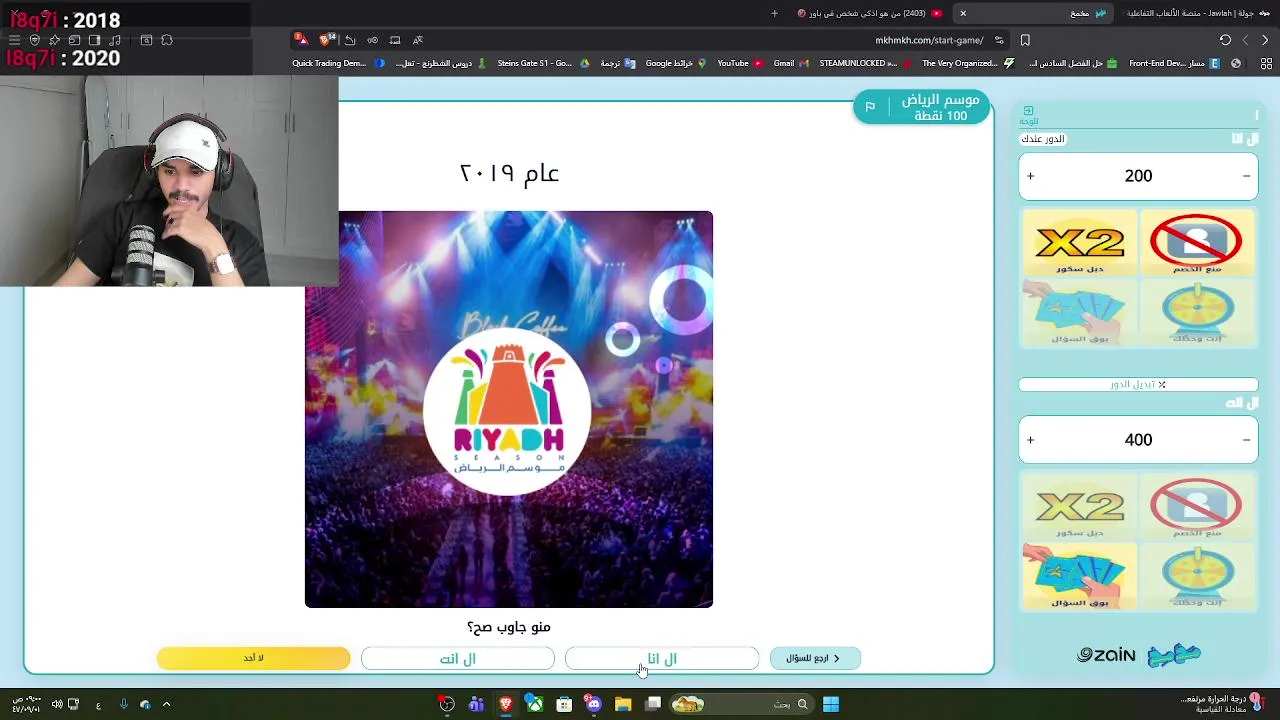Choose the ال انت team answer button
This screenshot has width=1280, height=720.
(458, 658)
